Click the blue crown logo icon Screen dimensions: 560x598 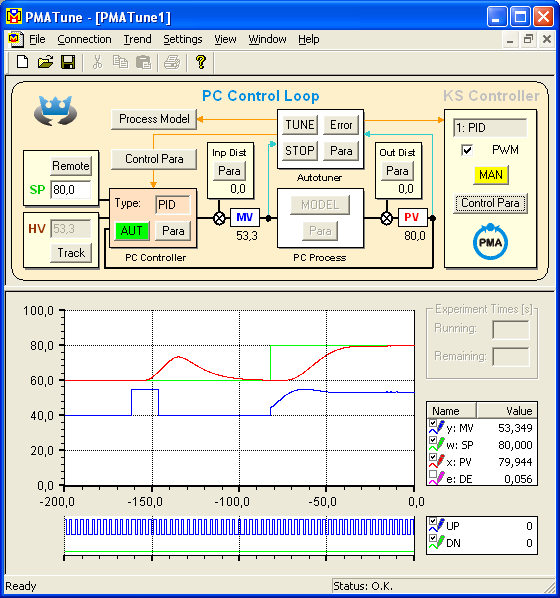[56, 111]
